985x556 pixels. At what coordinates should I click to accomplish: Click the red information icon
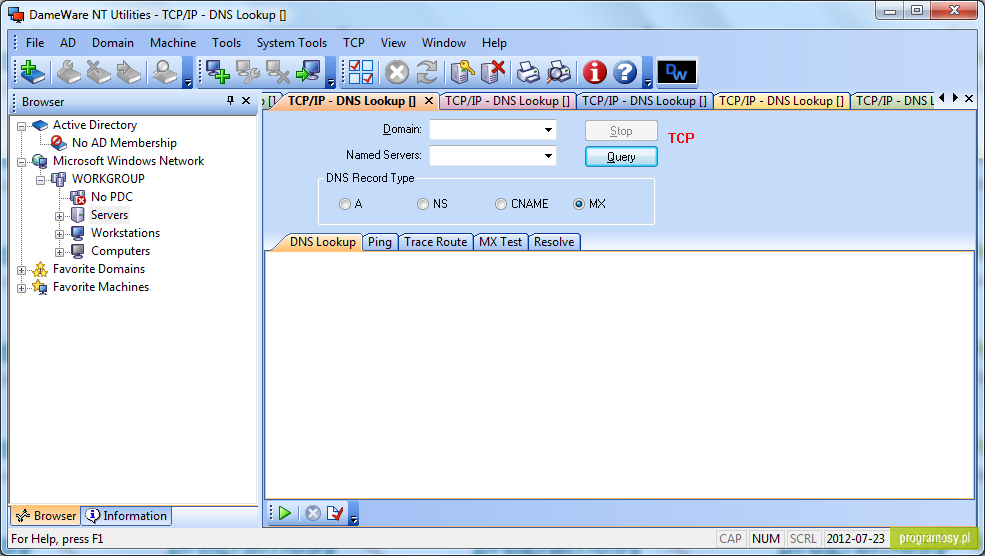pyautogui.click(x=594, y=72)
